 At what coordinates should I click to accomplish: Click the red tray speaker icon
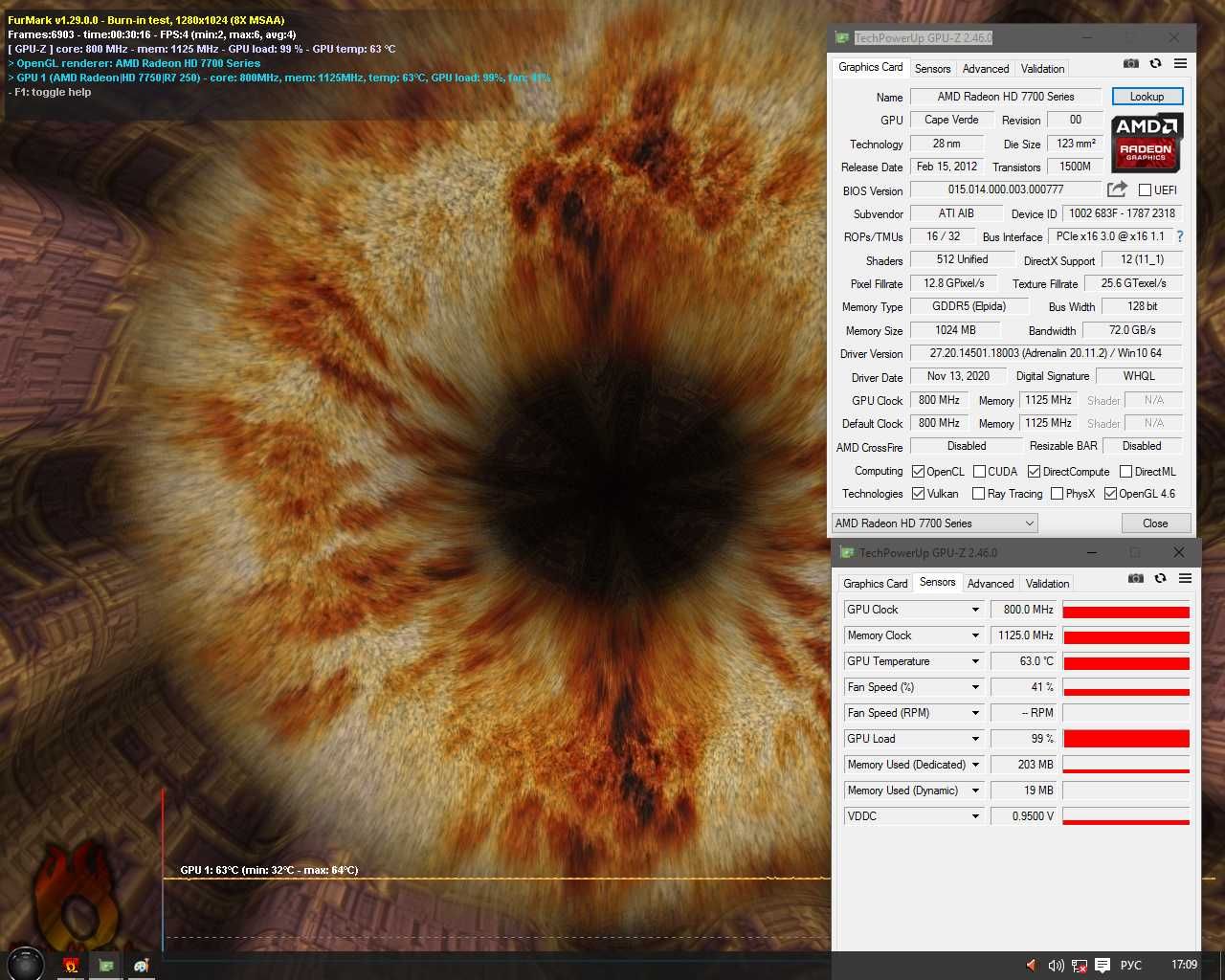1031,965
